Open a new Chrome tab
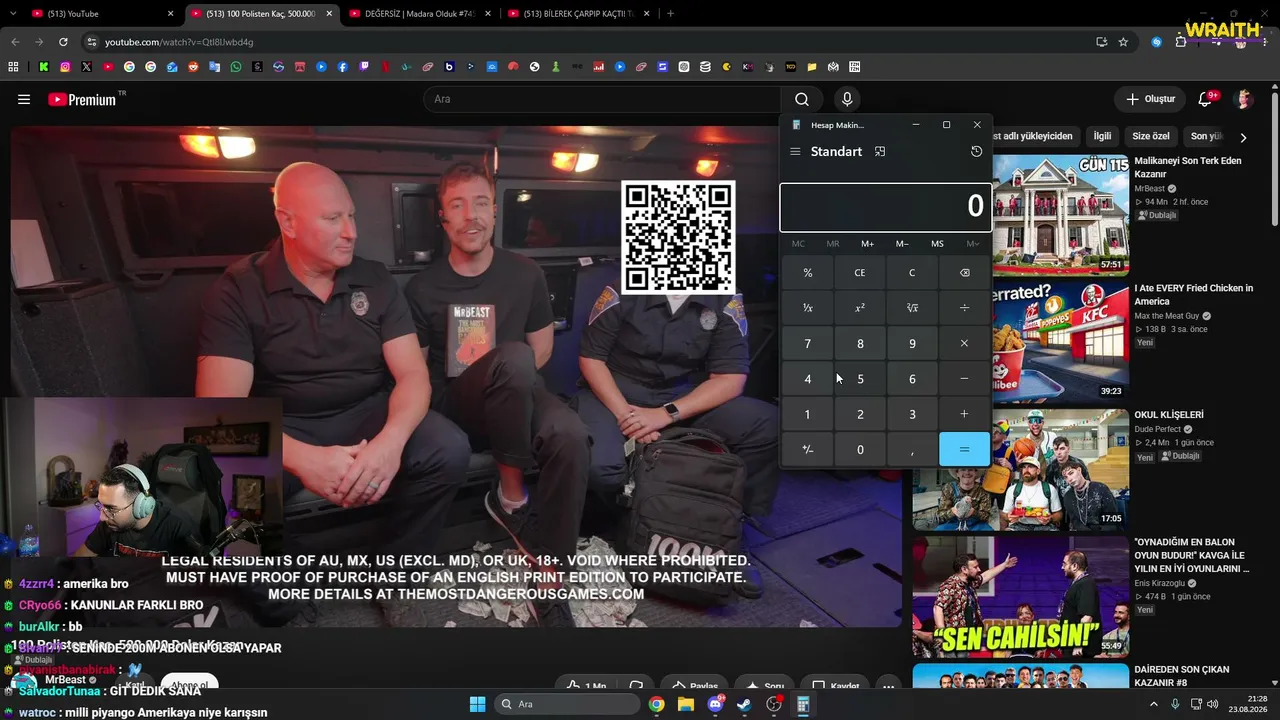 [670, 14]
